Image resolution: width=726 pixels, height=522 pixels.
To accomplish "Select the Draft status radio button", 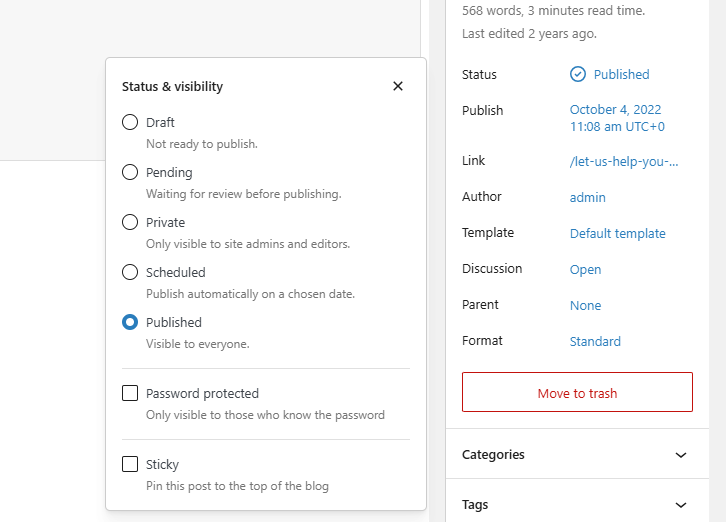I will tap(130, 122).
